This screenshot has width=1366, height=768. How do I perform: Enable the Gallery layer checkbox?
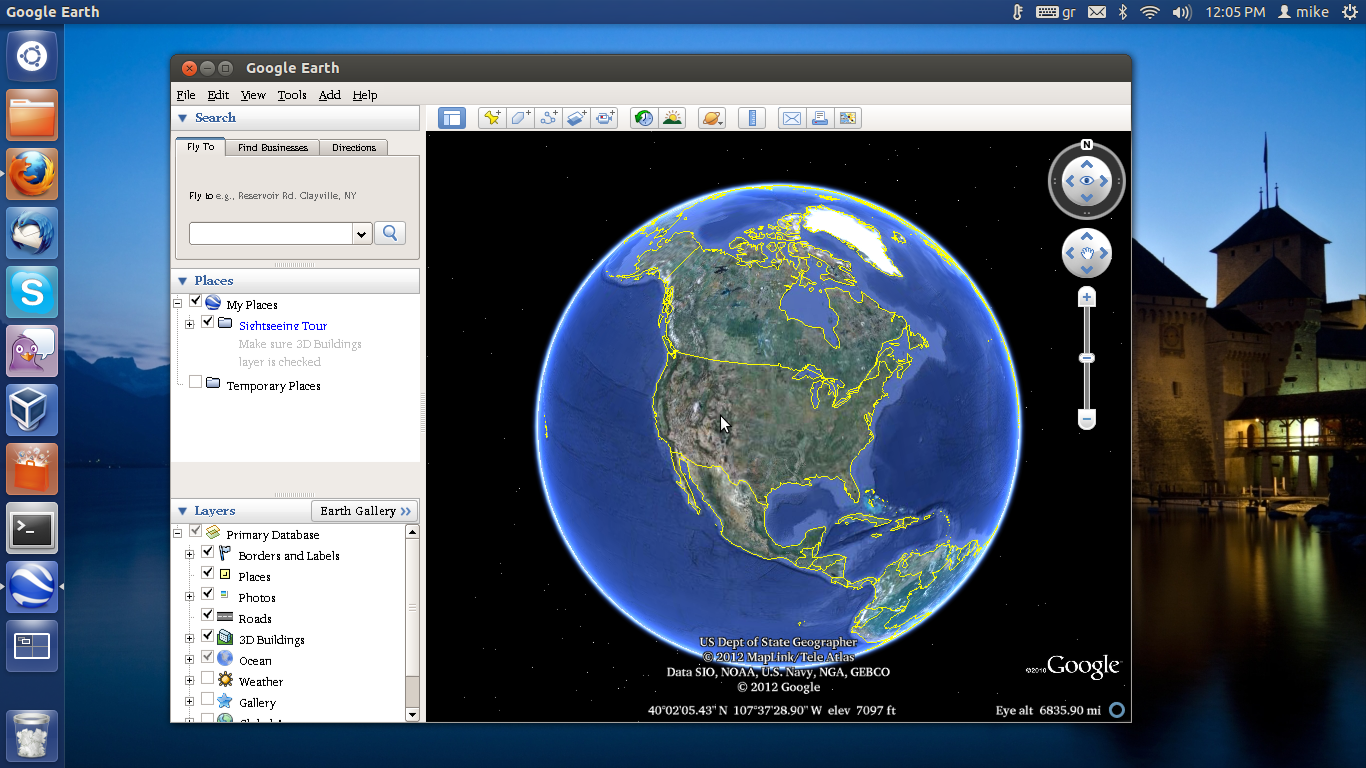click(x=207, y=700)
